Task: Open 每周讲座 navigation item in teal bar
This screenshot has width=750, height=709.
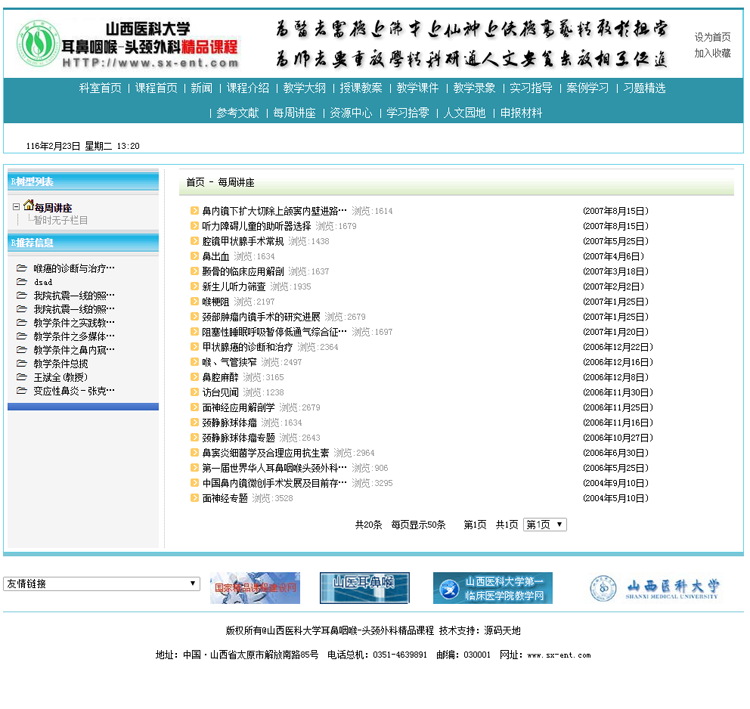Action: pos(294,113)
